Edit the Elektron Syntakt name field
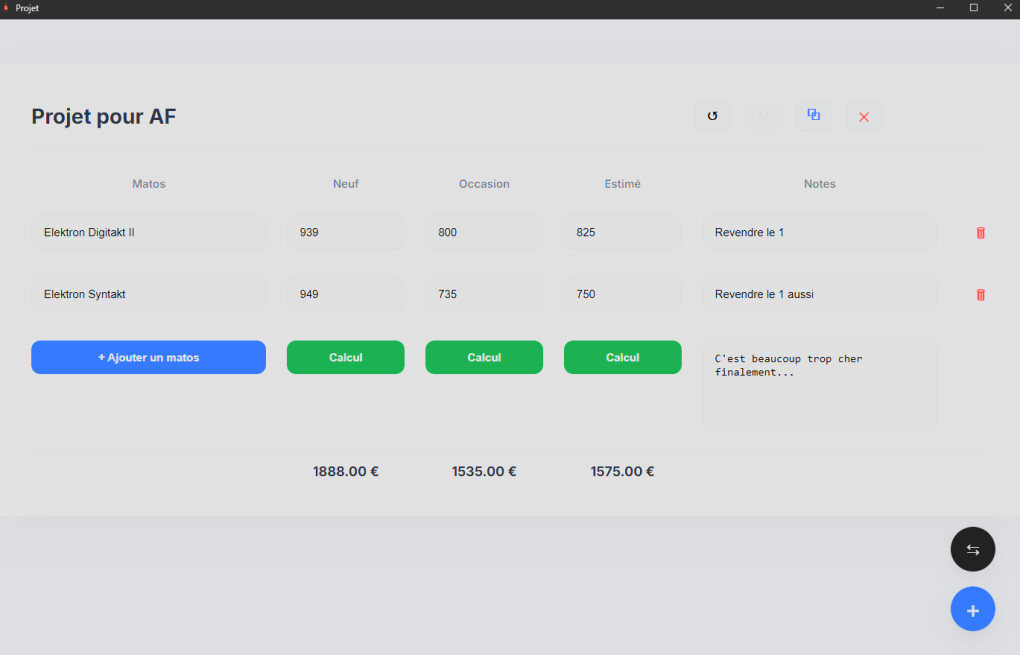The image size is (1020, 655). pyautogui.click(x=148, y=294)
